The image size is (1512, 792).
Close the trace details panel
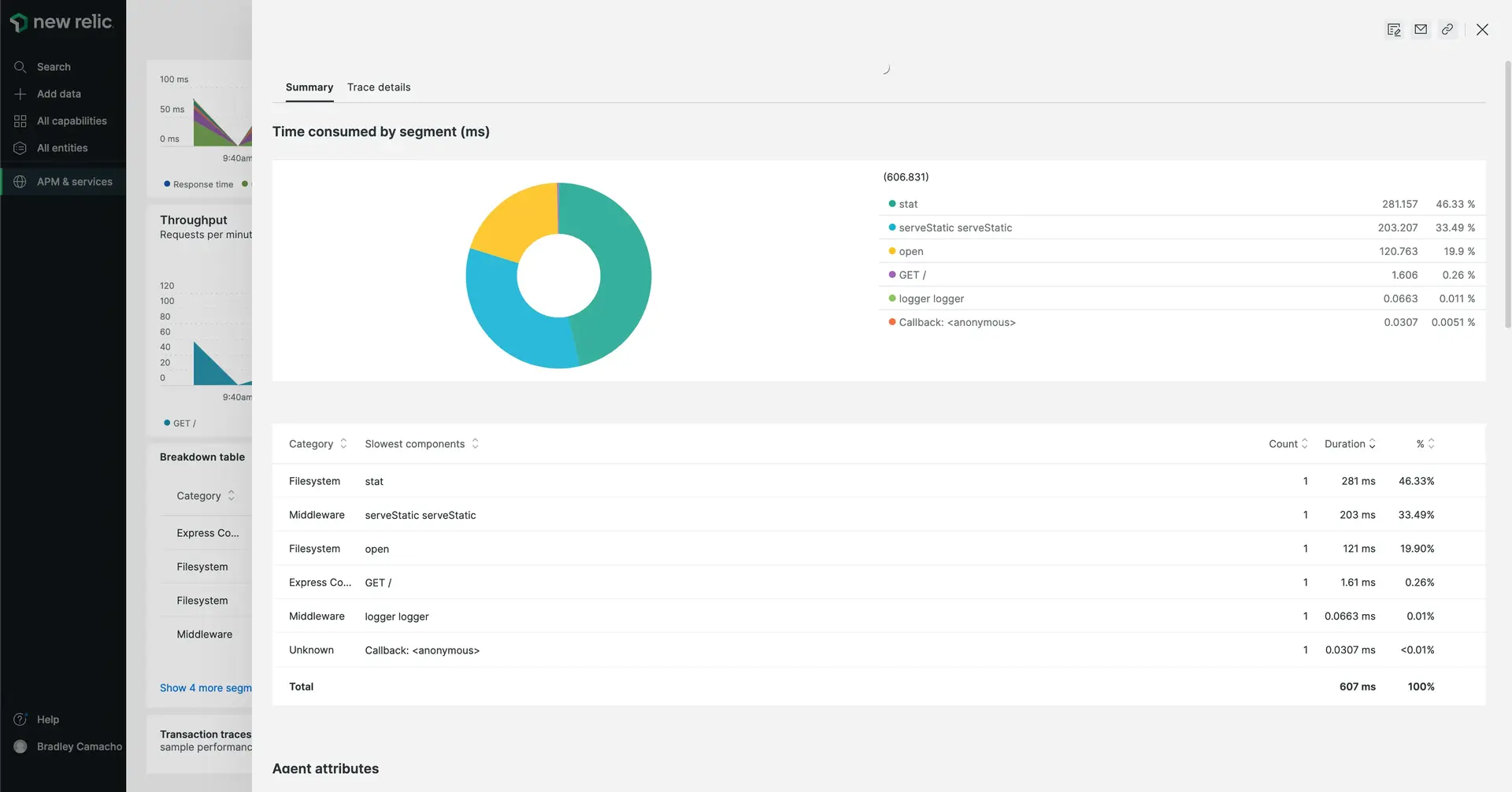coord(1482,30)
